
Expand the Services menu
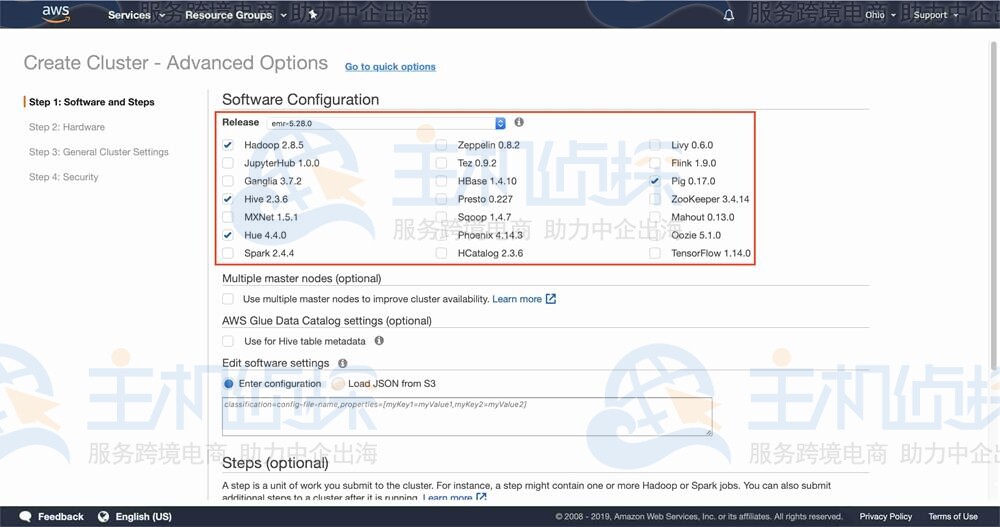[136, 15]
